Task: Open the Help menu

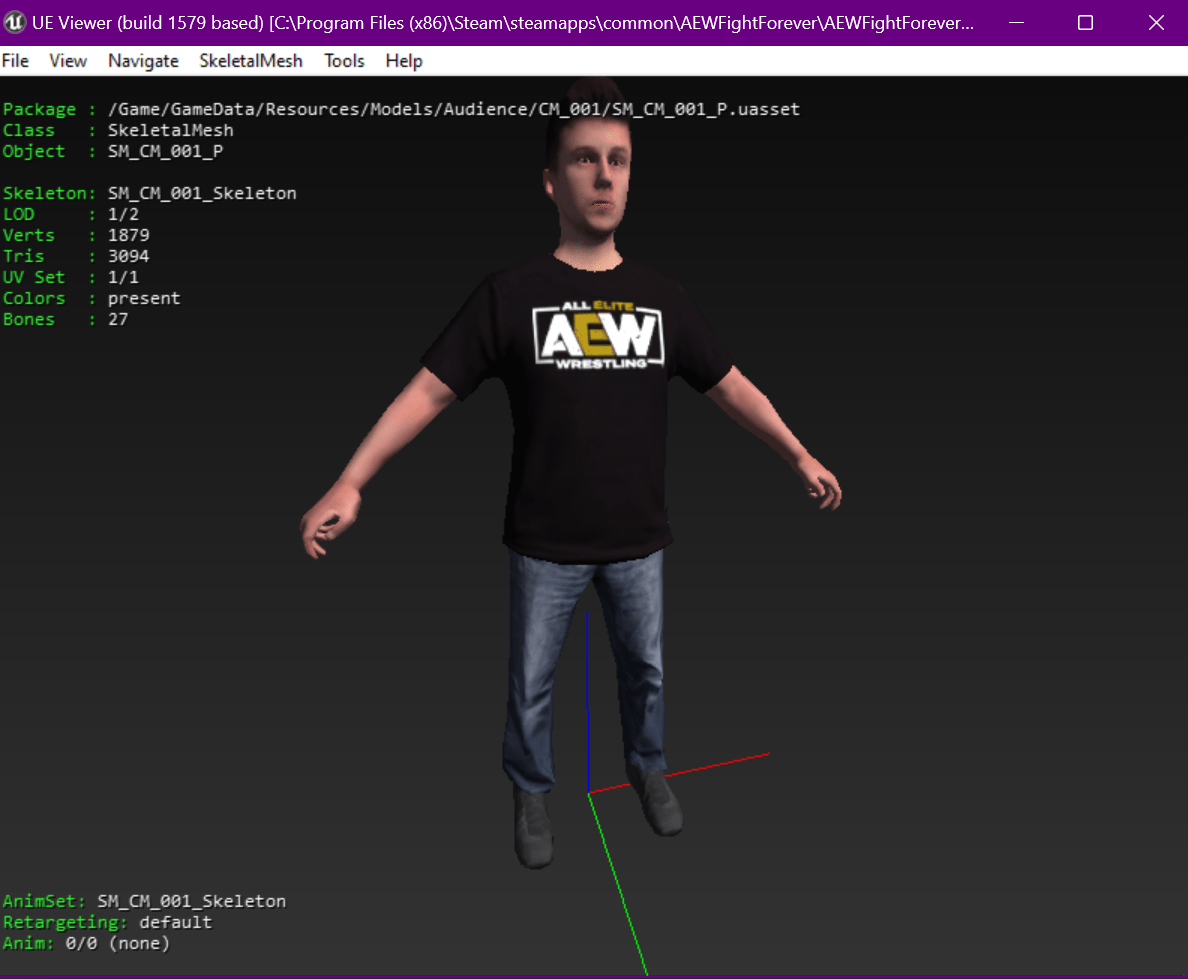Action: point(404,61)
